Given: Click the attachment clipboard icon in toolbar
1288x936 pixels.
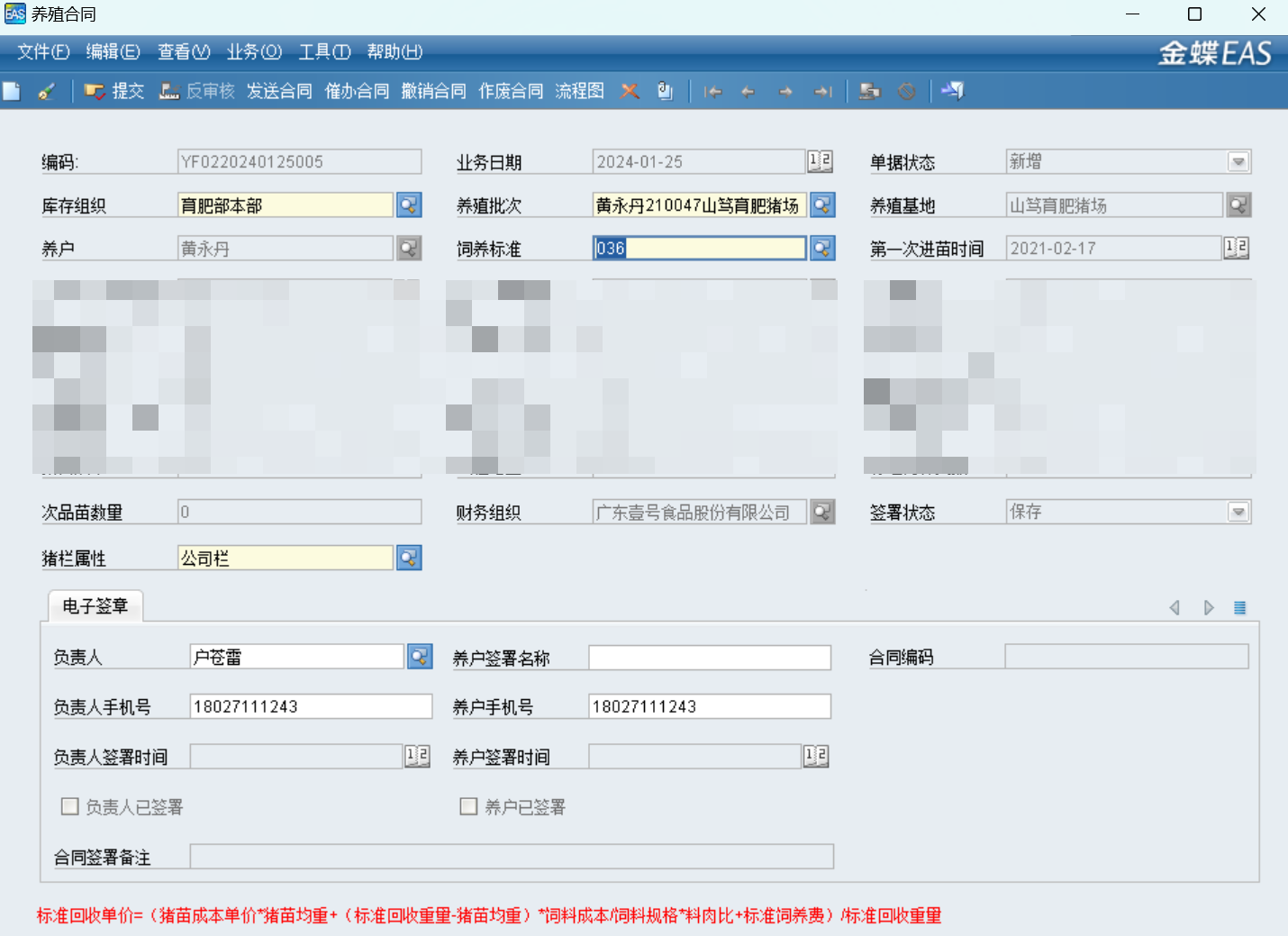Looking at the screenshot, I should point(665,91).
